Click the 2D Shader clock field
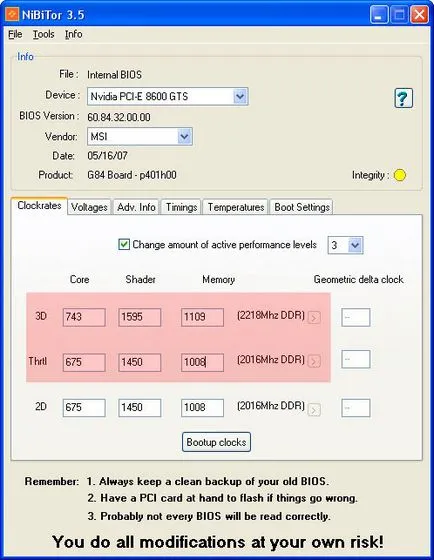 click(x=140, y=408)
